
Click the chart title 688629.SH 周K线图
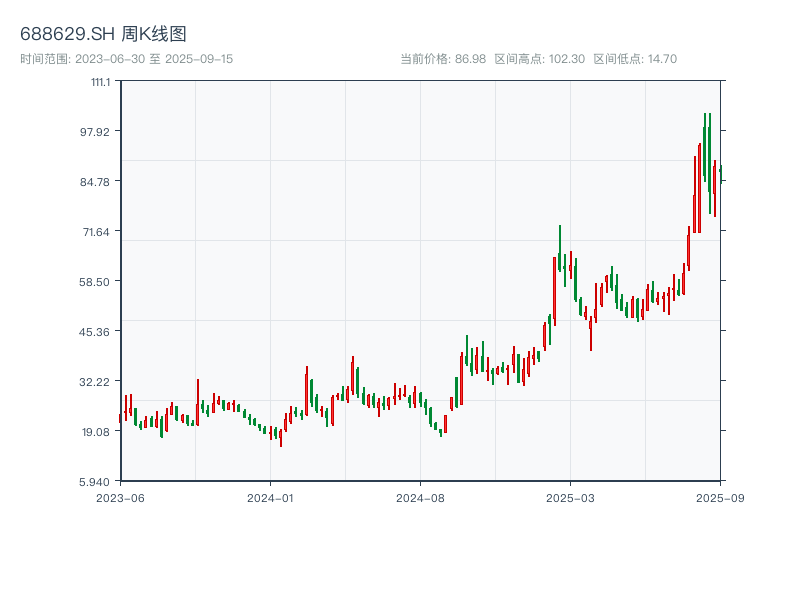103,34
